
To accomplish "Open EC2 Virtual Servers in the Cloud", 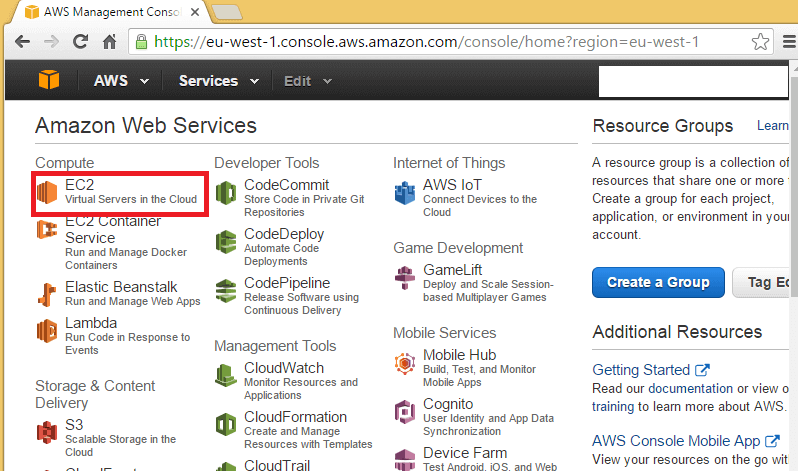I will (120, 194).
